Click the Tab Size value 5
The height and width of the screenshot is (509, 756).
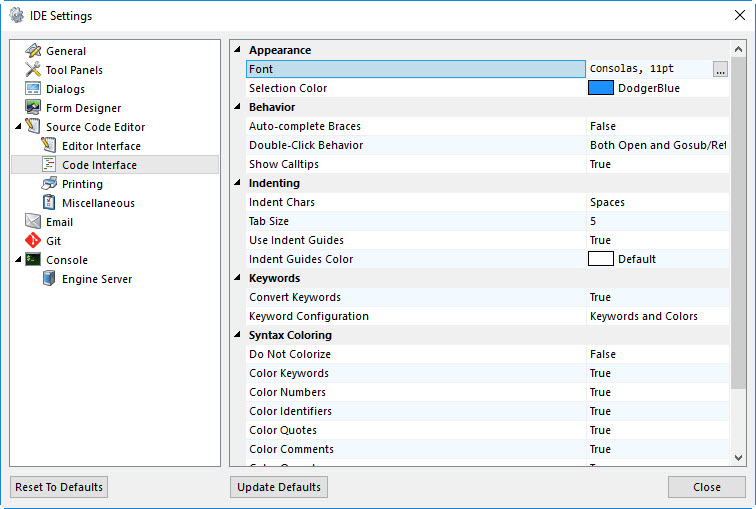[x=657, y=221]
